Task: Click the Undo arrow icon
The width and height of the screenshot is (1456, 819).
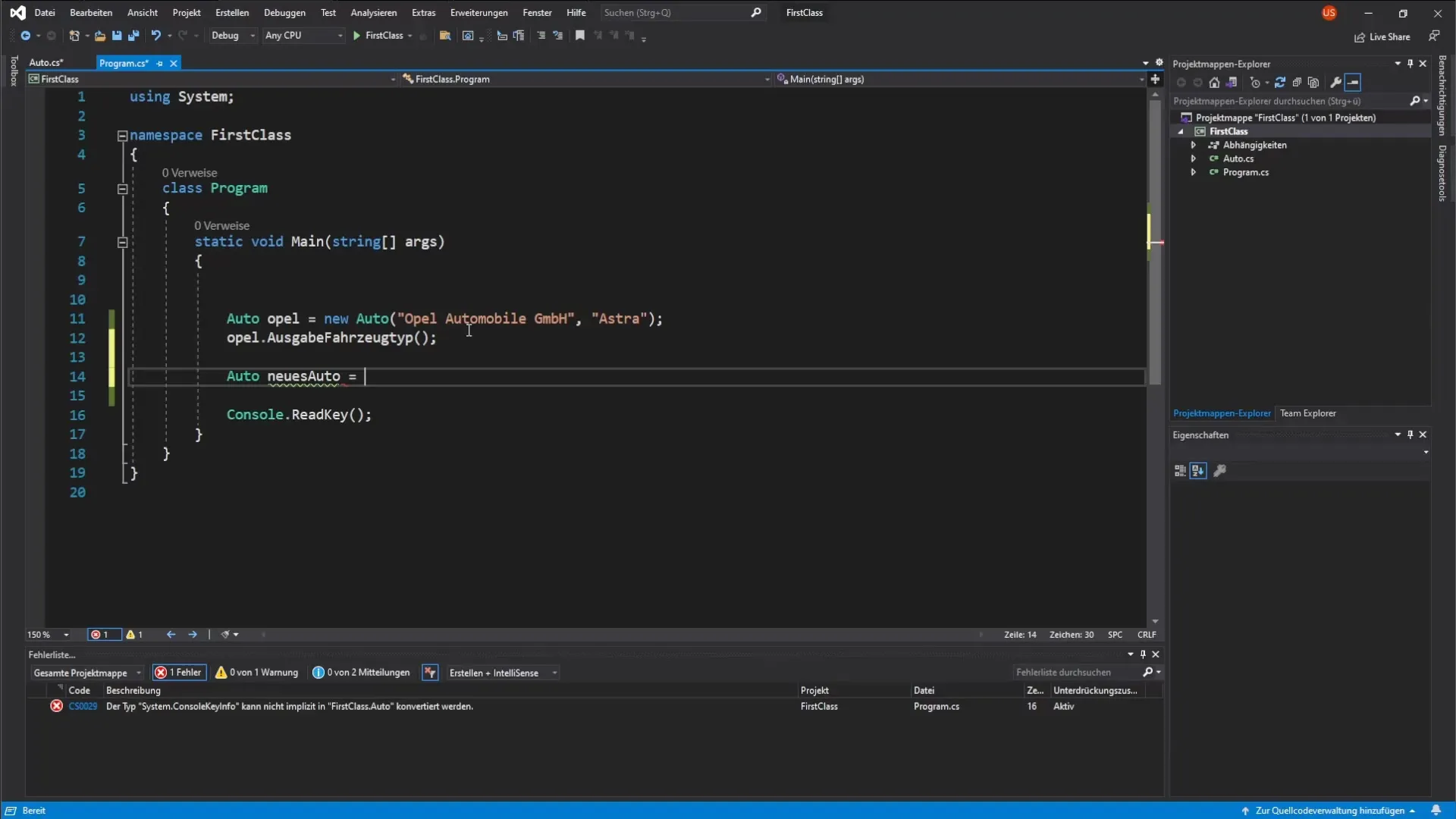Action: click(155, 36)
